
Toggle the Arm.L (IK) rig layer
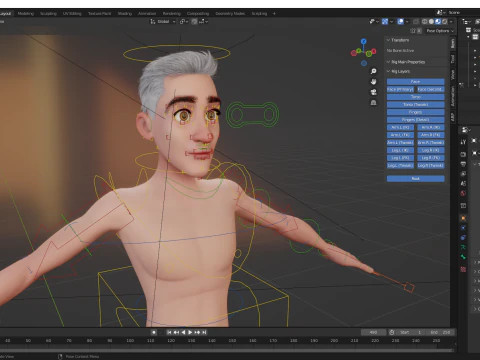[x=400, y=127]
